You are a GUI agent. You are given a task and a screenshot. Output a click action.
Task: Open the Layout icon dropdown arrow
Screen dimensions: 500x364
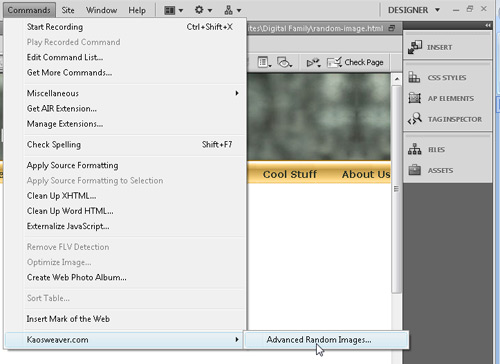(181, 10)
